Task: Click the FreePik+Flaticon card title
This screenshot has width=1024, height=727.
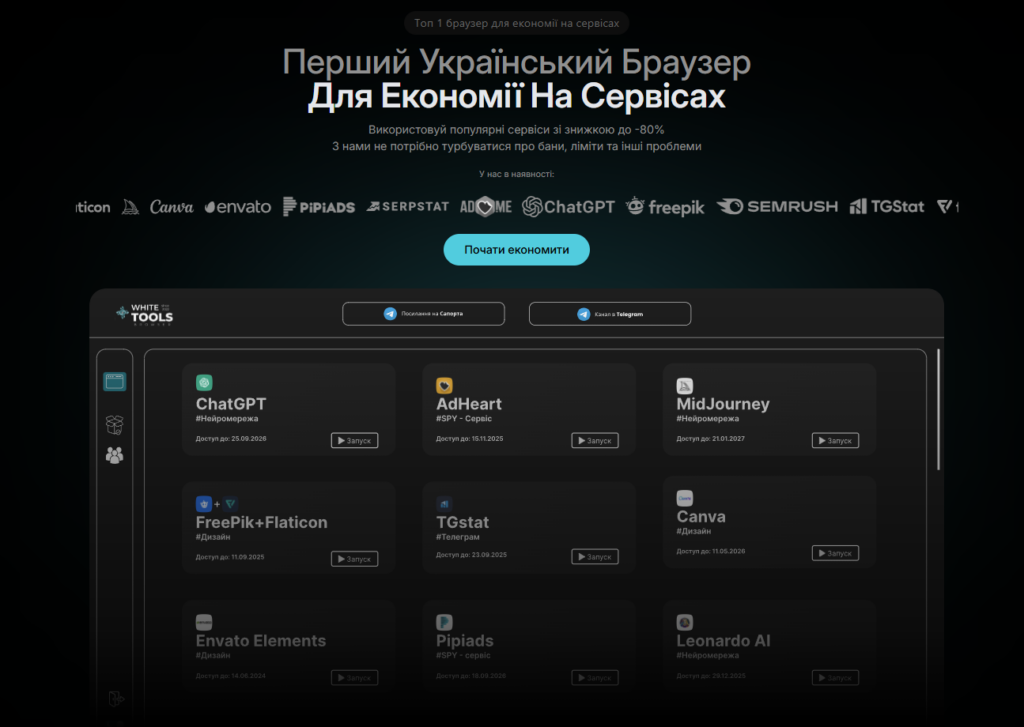Action: point(261,522)
